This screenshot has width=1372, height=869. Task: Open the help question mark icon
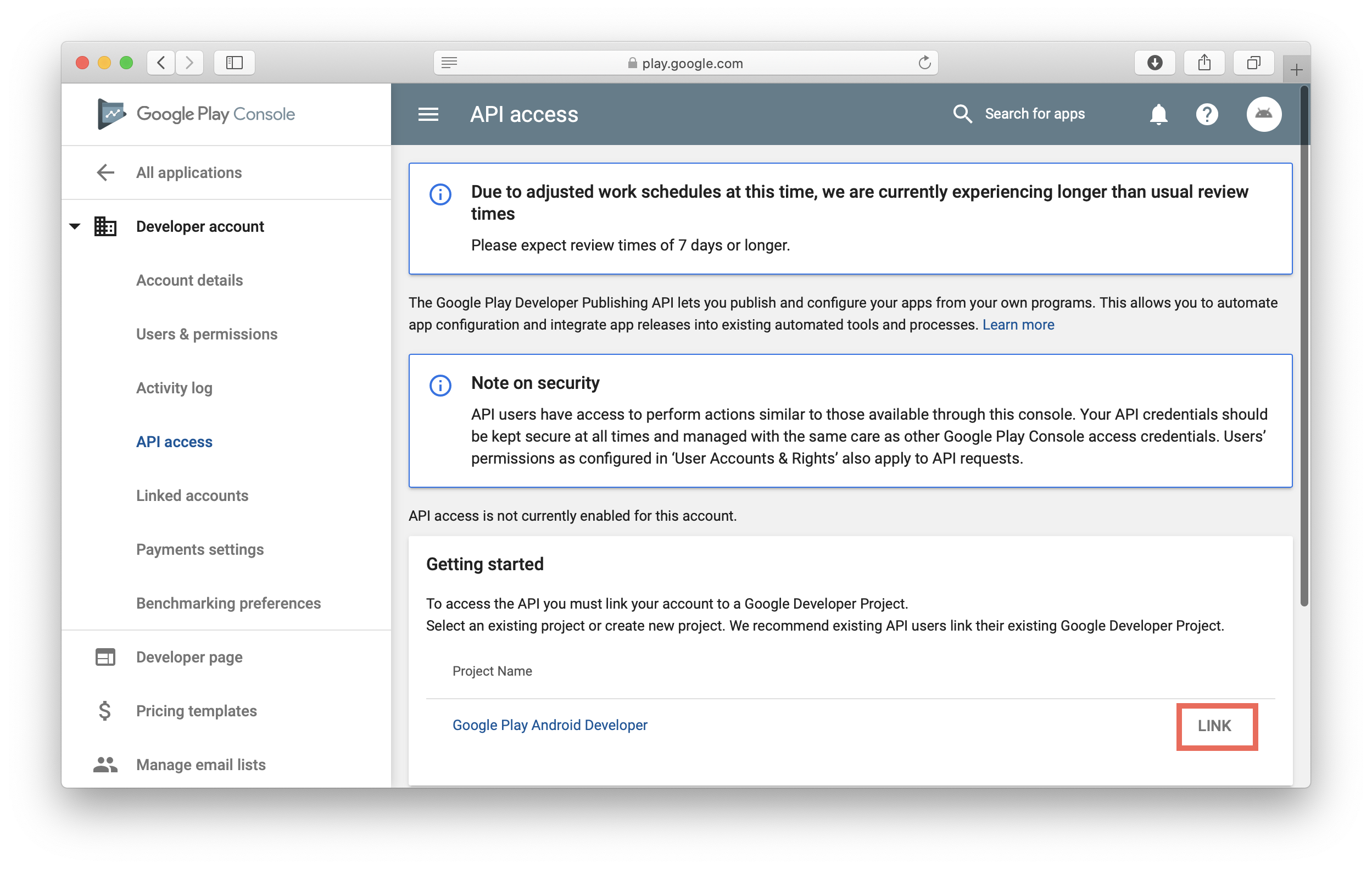tap(1206, 115)
